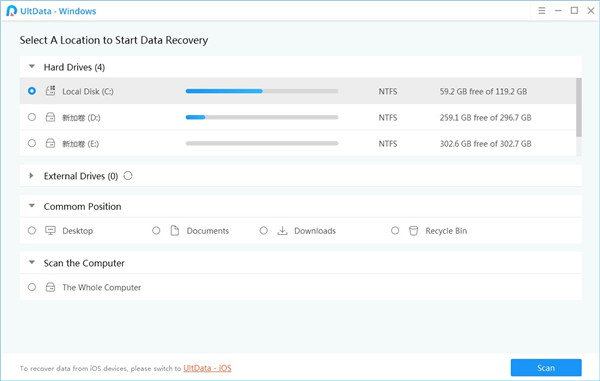Click NTFS in the E: drive row
Image resolution: width=600 pixels, height=381 pixels.
(388, 143)
